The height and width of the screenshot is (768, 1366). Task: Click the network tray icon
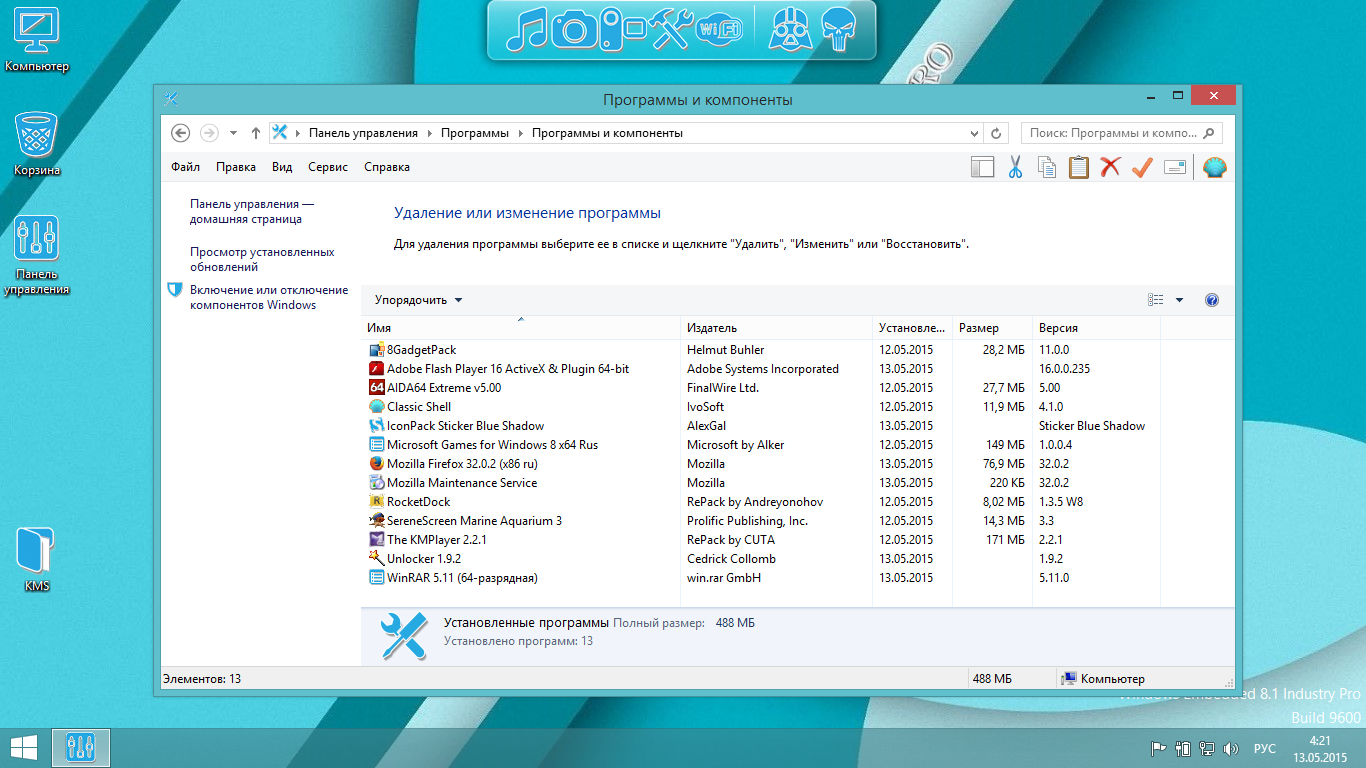pos(1207,748)
